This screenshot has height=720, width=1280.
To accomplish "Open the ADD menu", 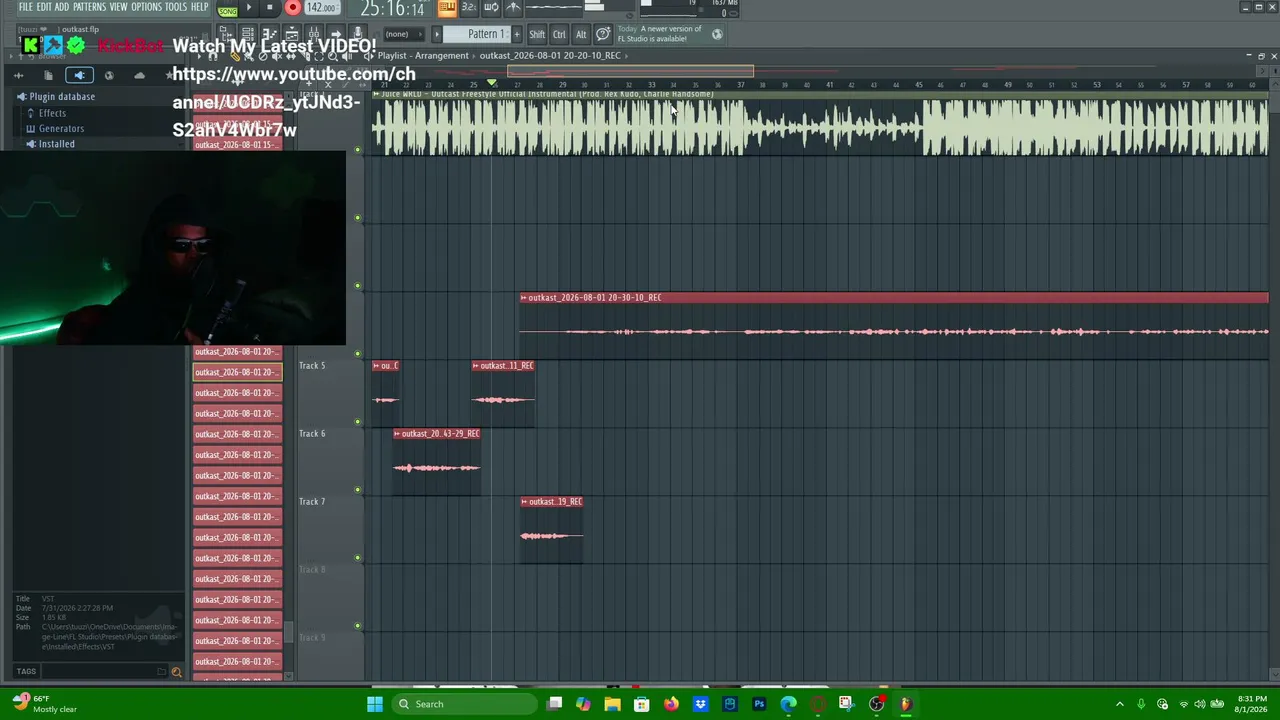I will [x=62, y=7].
